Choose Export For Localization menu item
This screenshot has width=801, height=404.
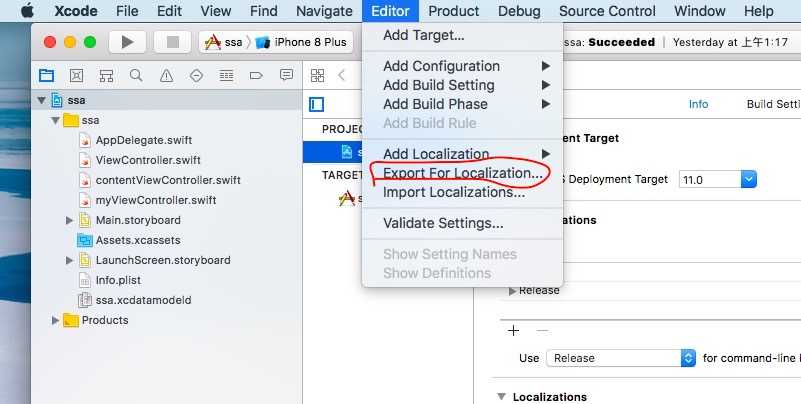tap(462, 173)
